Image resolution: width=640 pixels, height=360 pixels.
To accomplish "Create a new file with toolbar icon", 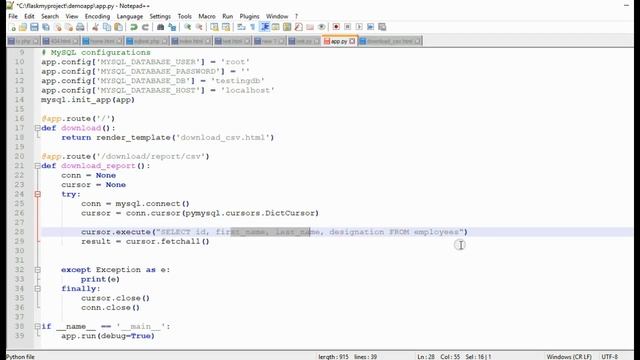I will [12, 27].
